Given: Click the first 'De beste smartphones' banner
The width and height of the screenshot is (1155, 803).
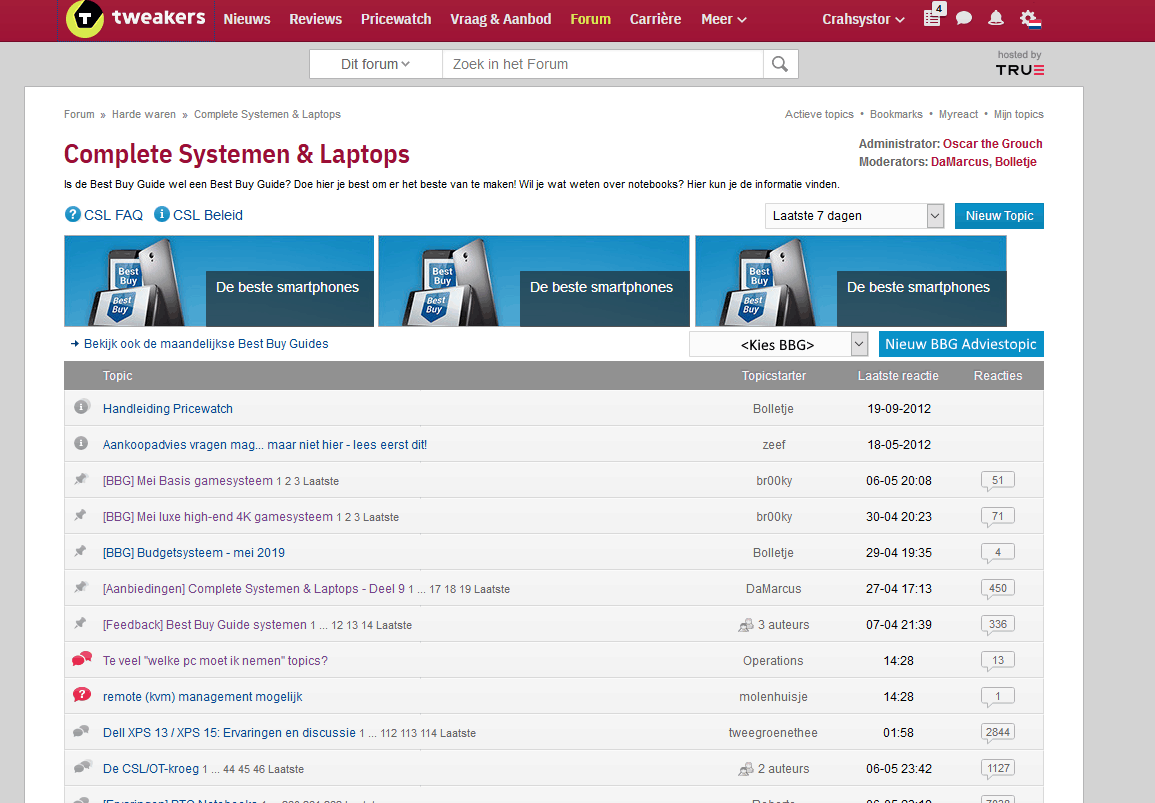Looking at the screenshot, I should coord(219,281).
